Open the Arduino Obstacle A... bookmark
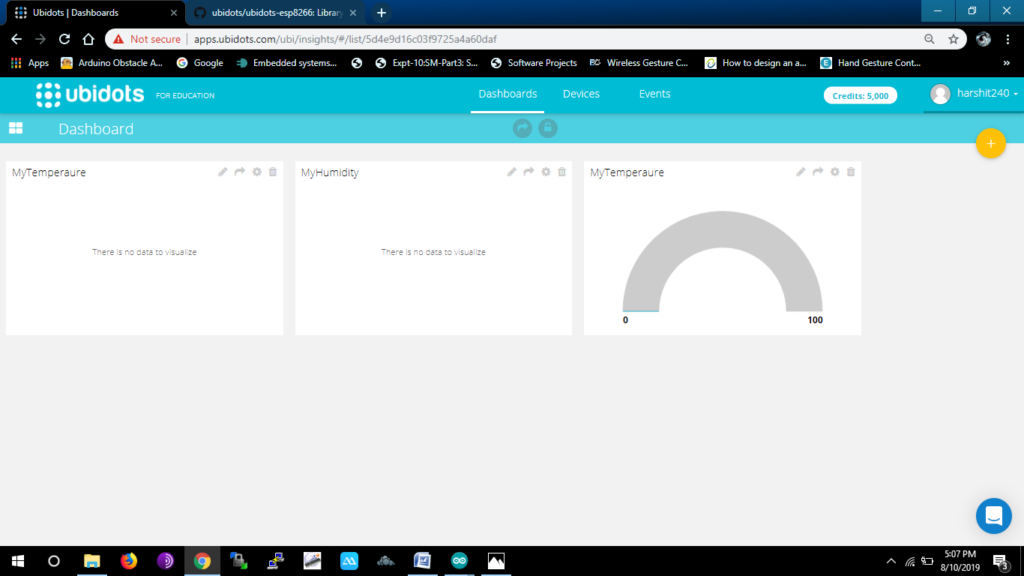The width and height of the screenshot is (1024, 576). coord(112,63)
